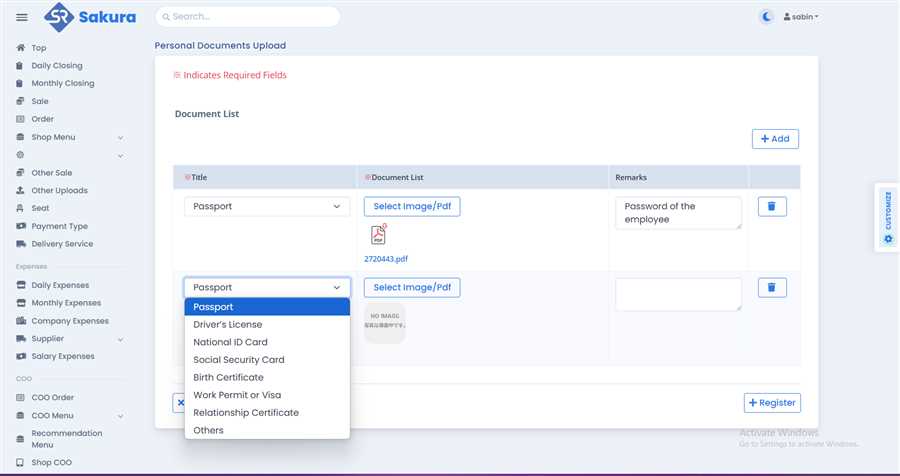Click the No Image placeholder thumbnail
Screen dimensions: 900x476
pos(385,323)
